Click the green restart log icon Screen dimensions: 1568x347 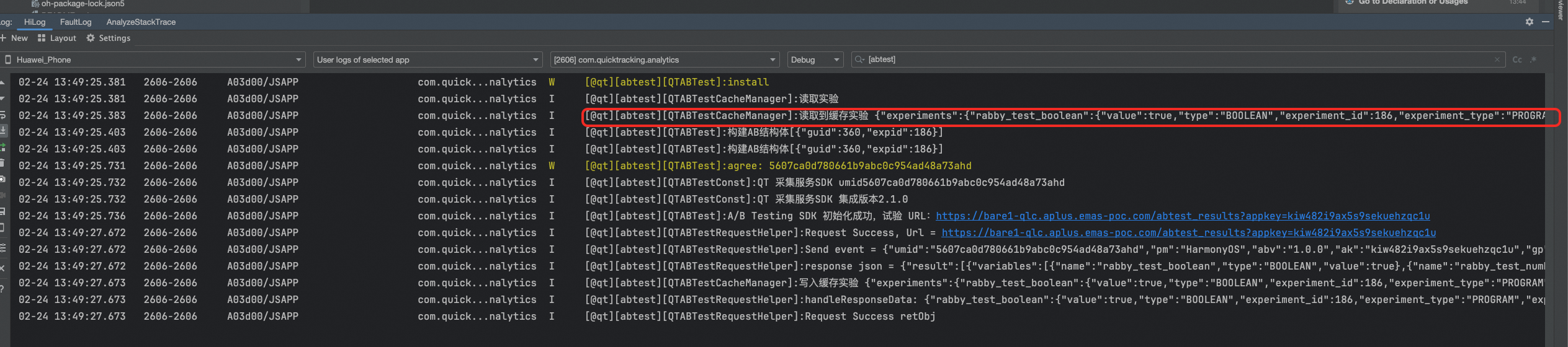point(2,147)
